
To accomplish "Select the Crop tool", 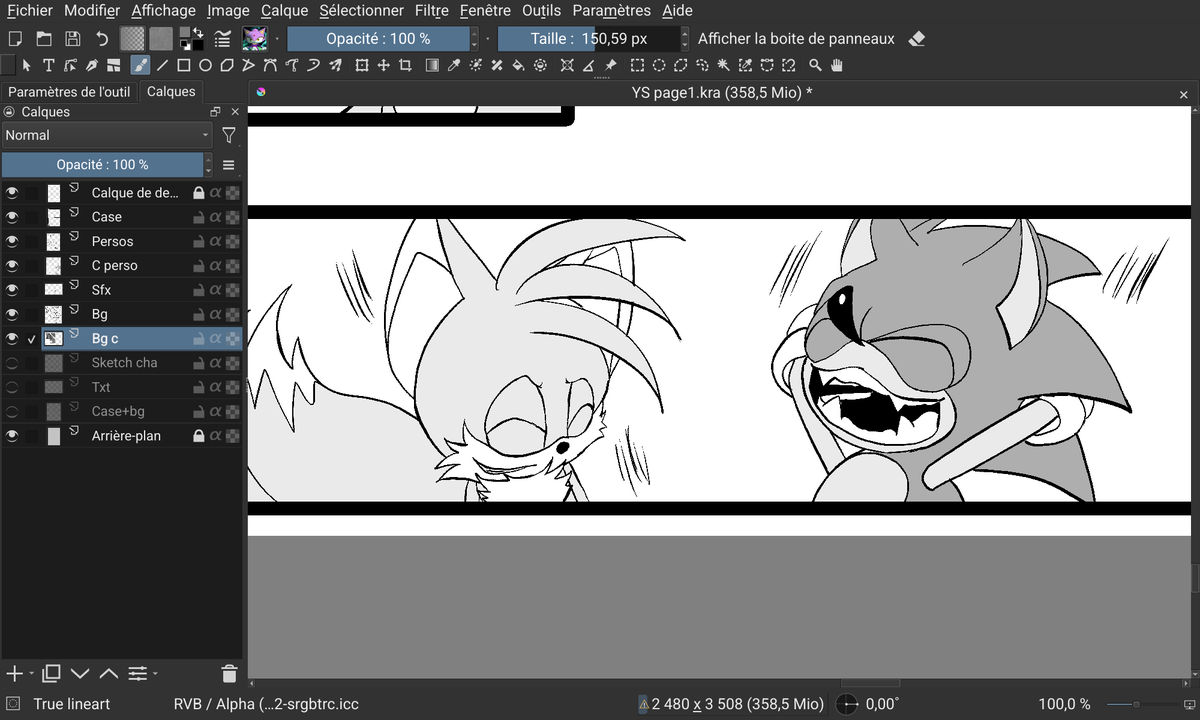I will click(x=405, y=66).
